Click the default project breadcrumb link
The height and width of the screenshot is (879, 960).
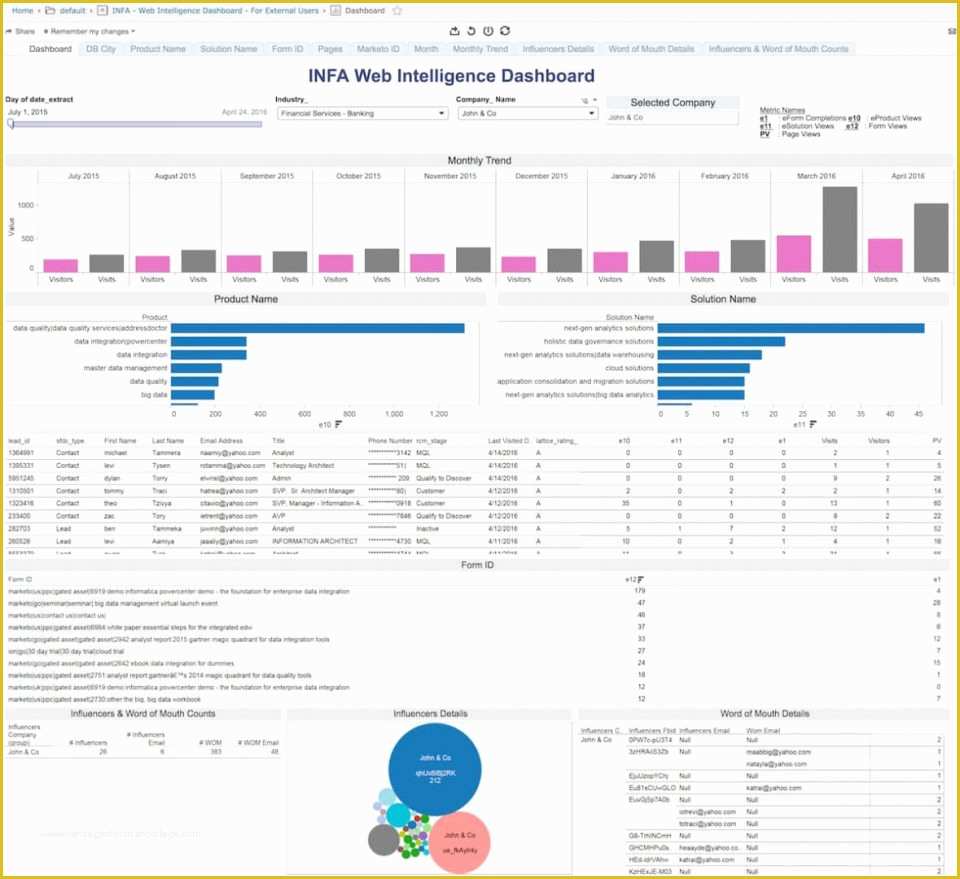[72, 10]
